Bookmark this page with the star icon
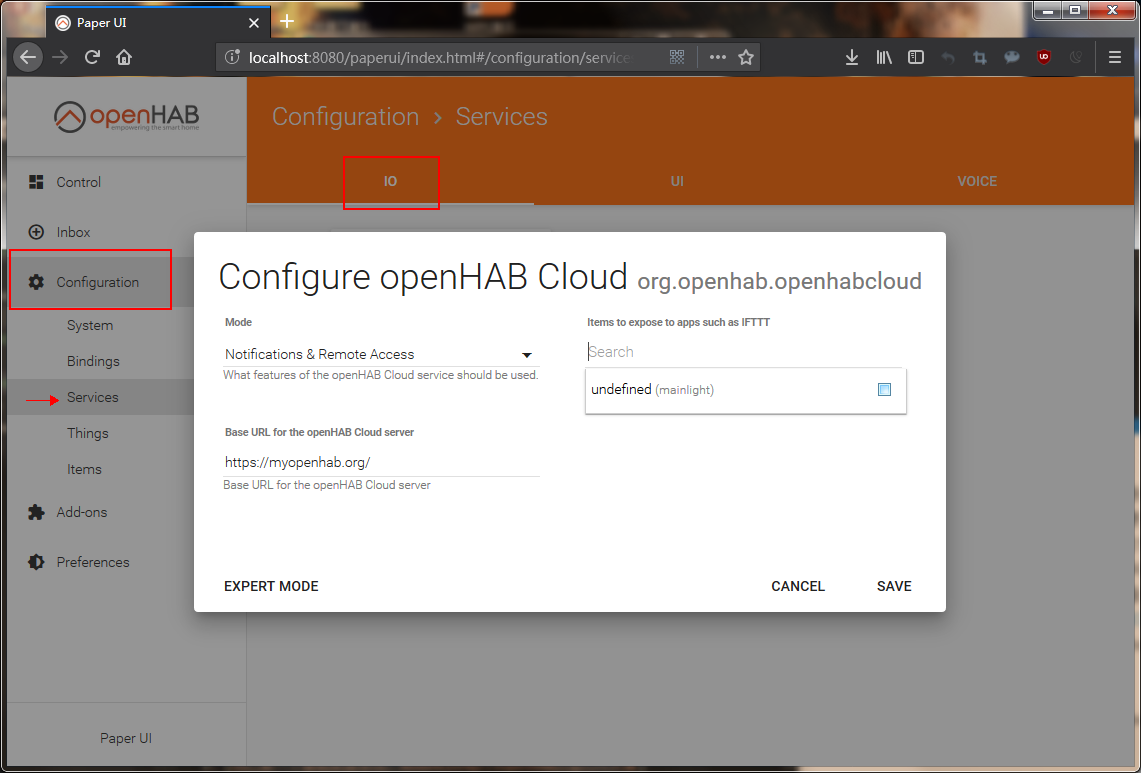Image resolution: width=1141 pixels, height=773 pixels. (746, 57)
